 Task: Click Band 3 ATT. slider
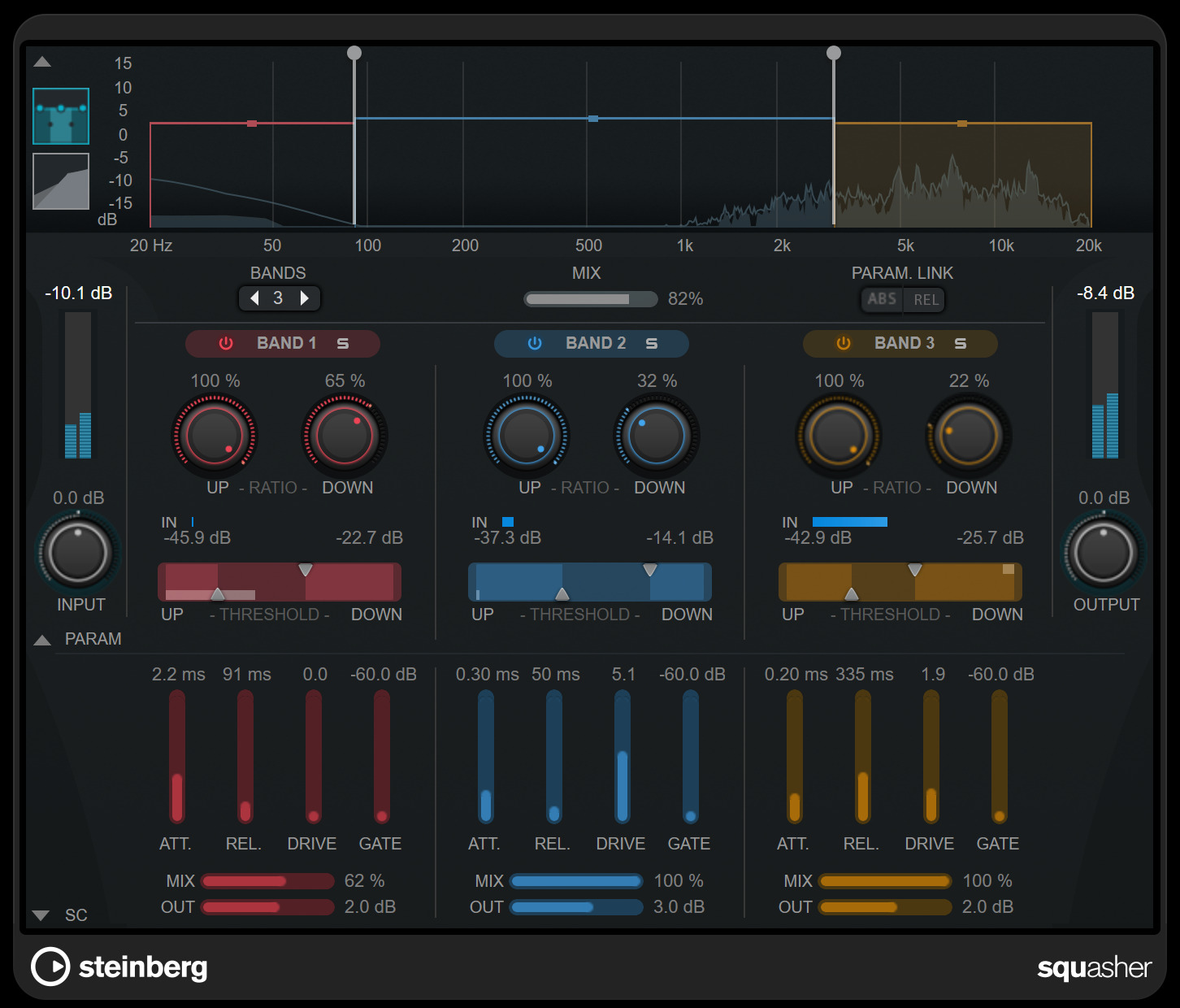tap(795, 757)
